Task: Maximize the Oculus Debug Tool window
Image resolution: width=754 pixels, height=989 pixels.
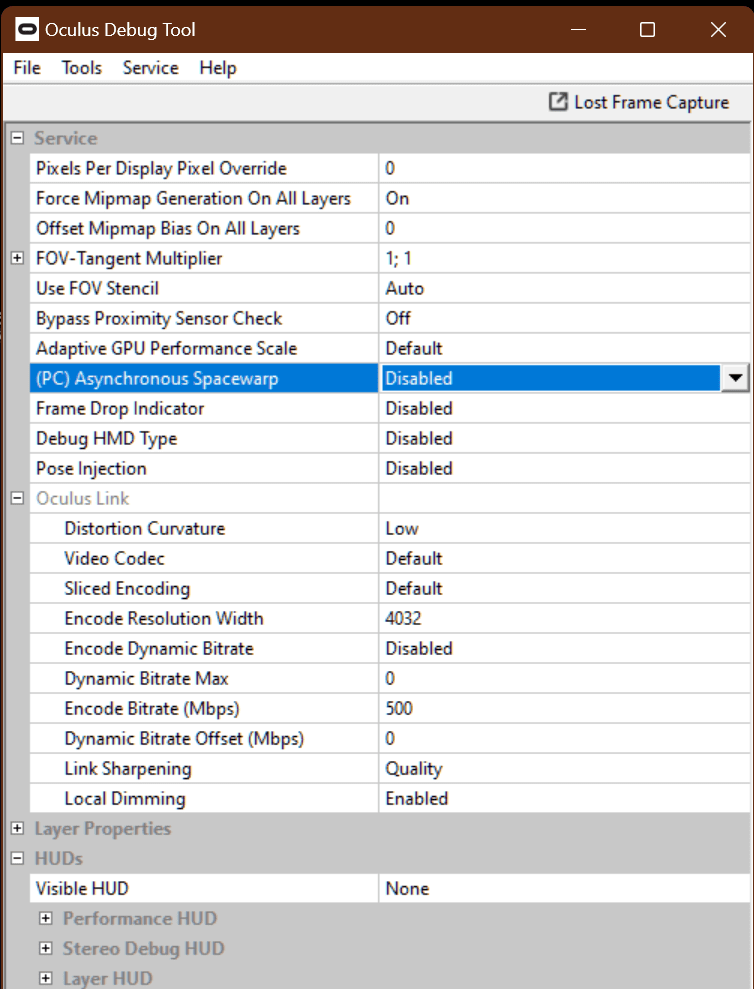Action: pyautogui.click(x=647, y=30)
